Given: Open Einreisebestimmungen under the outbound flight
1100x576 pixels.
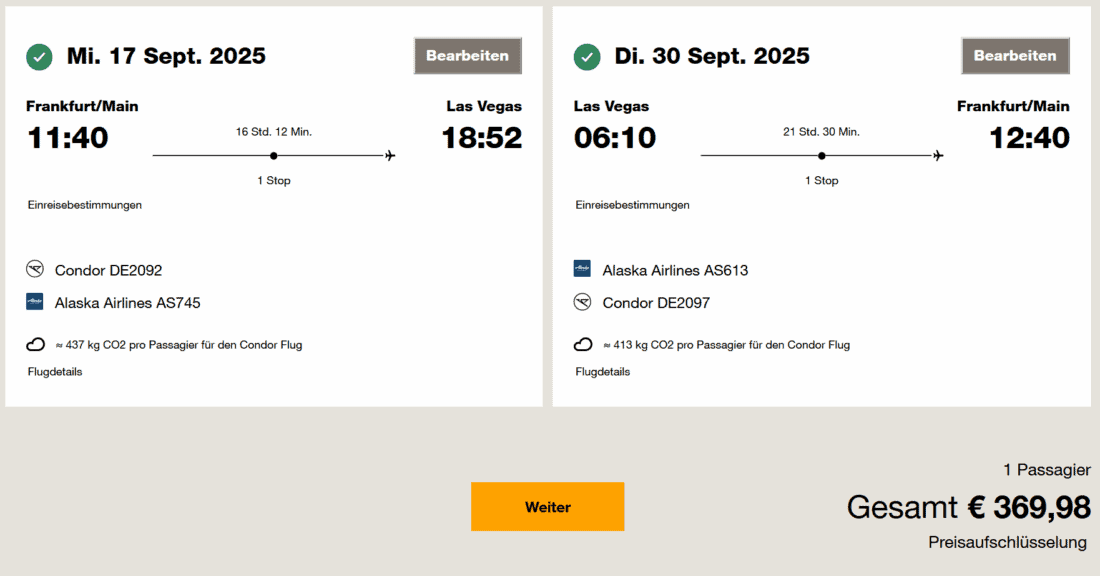Looking at the screenshot, I should point(85,205).
